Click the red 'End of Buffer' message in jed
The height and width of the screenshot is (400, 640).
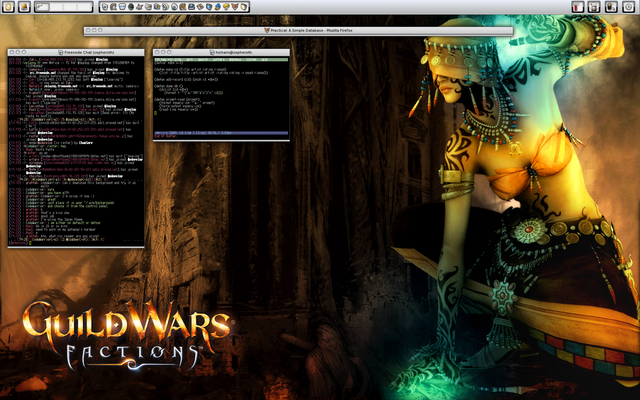click(165, 136)
